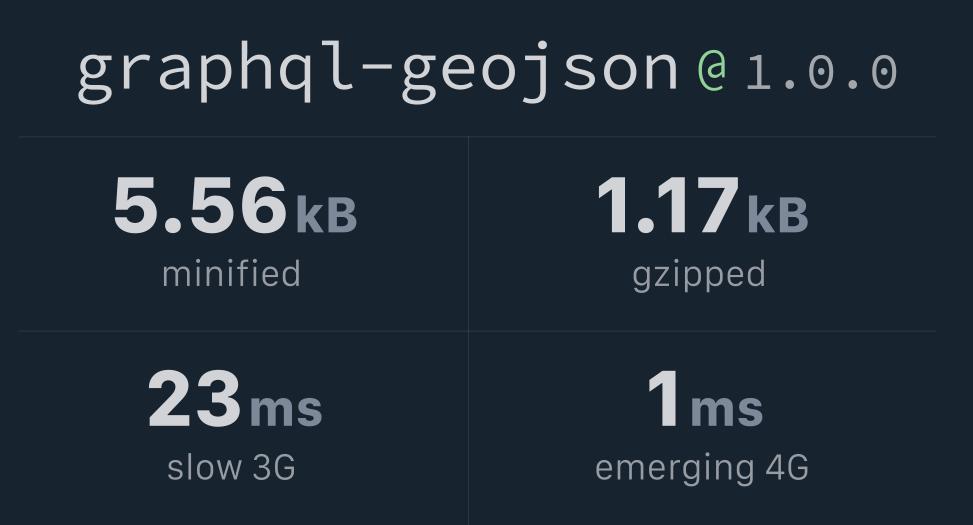Click the ms unit beside 23
The width and height of the screenshot is (973, 525).
tap(286, 409)
